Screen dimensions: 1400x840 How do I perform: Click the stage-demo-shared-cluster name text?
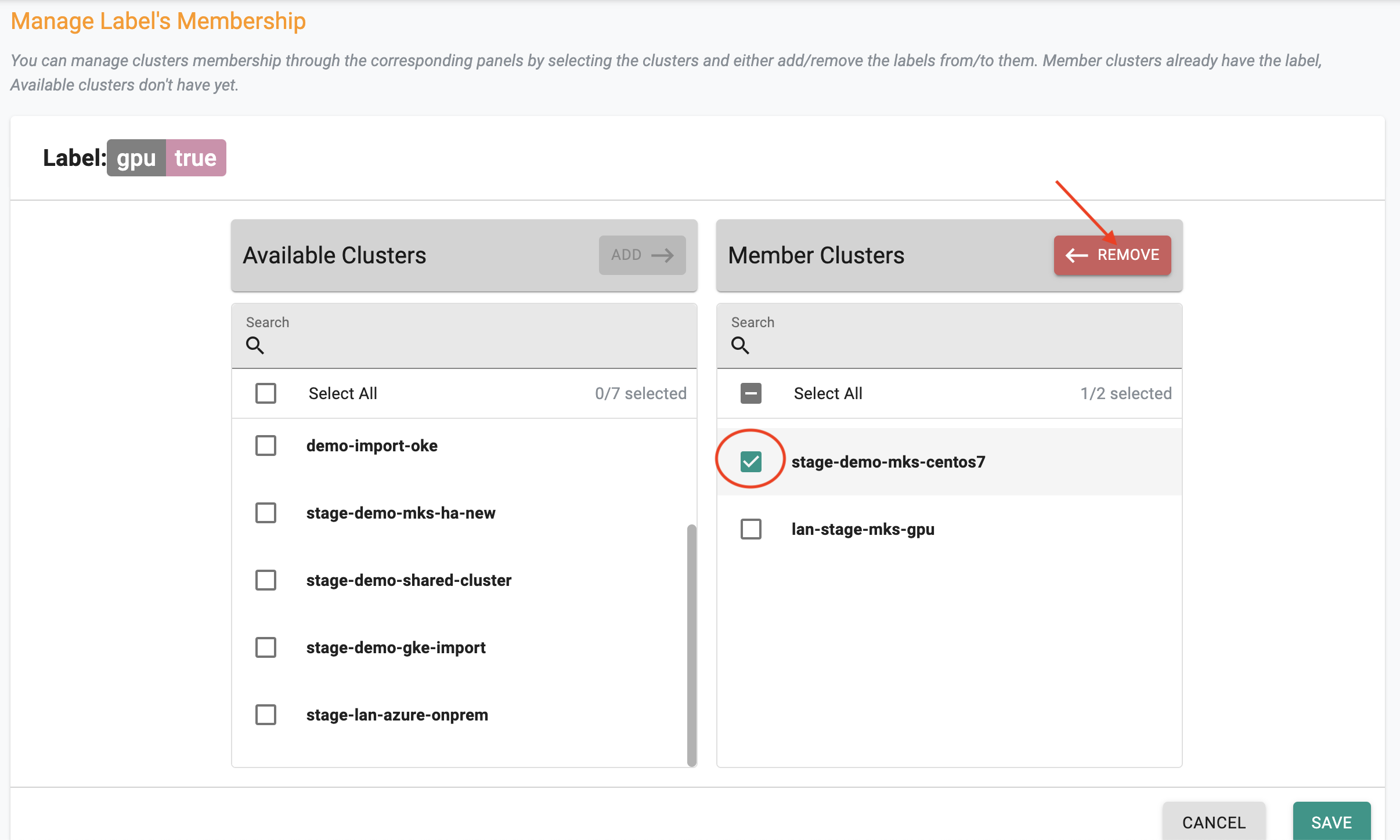409,580
